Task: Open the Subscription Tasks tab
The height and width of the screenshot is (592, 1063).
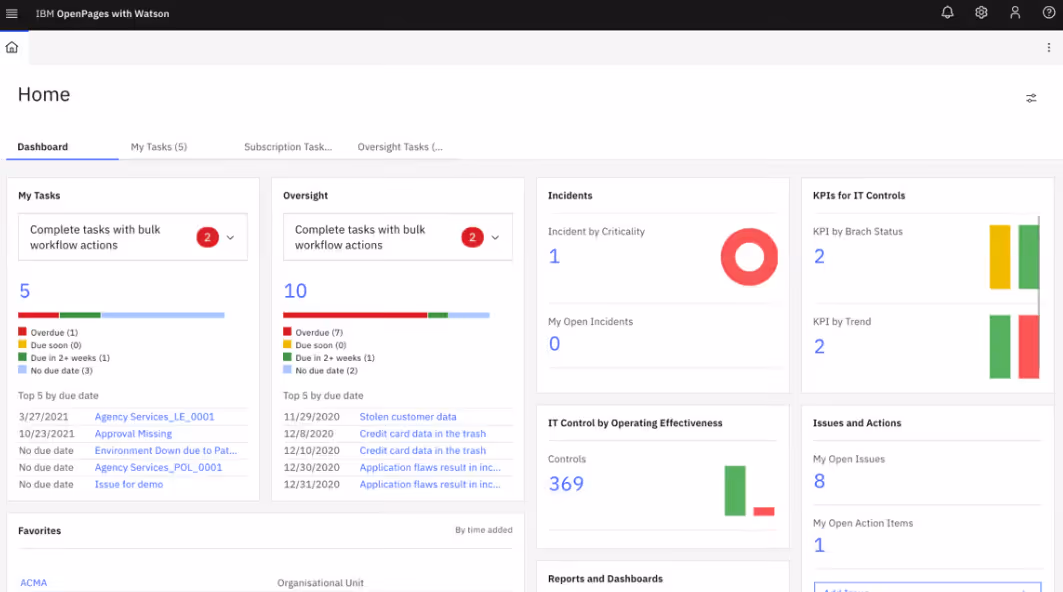Action: (x=288, y=146)
